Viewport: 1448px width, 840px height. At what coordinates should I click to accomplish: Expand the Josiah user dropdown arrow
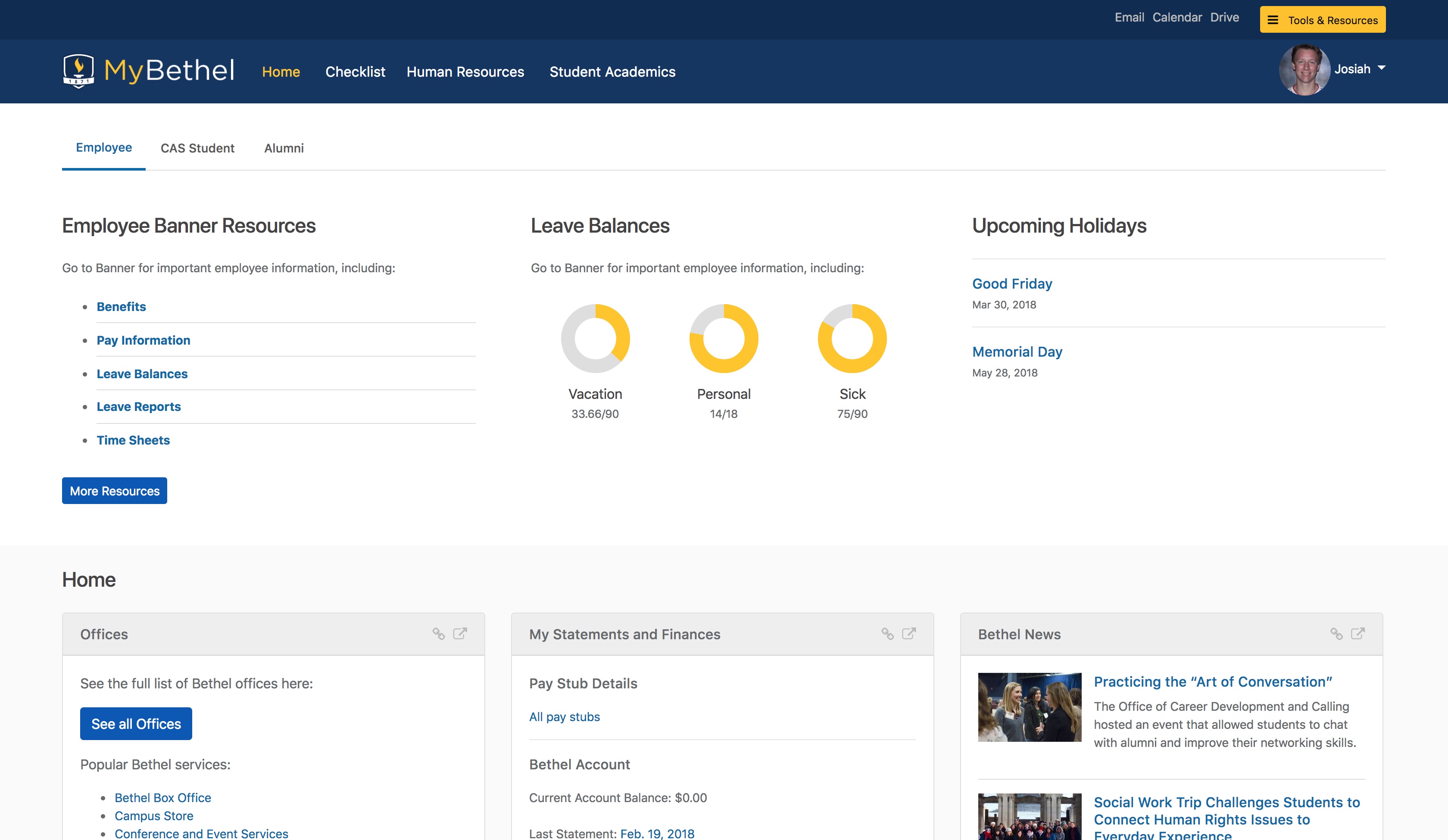coord(1382,68)
